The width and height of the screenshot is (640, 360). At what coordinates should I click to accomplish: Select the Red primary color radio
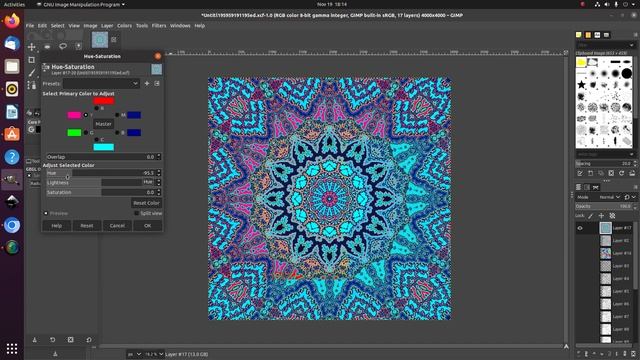click(x=96, y=108)
